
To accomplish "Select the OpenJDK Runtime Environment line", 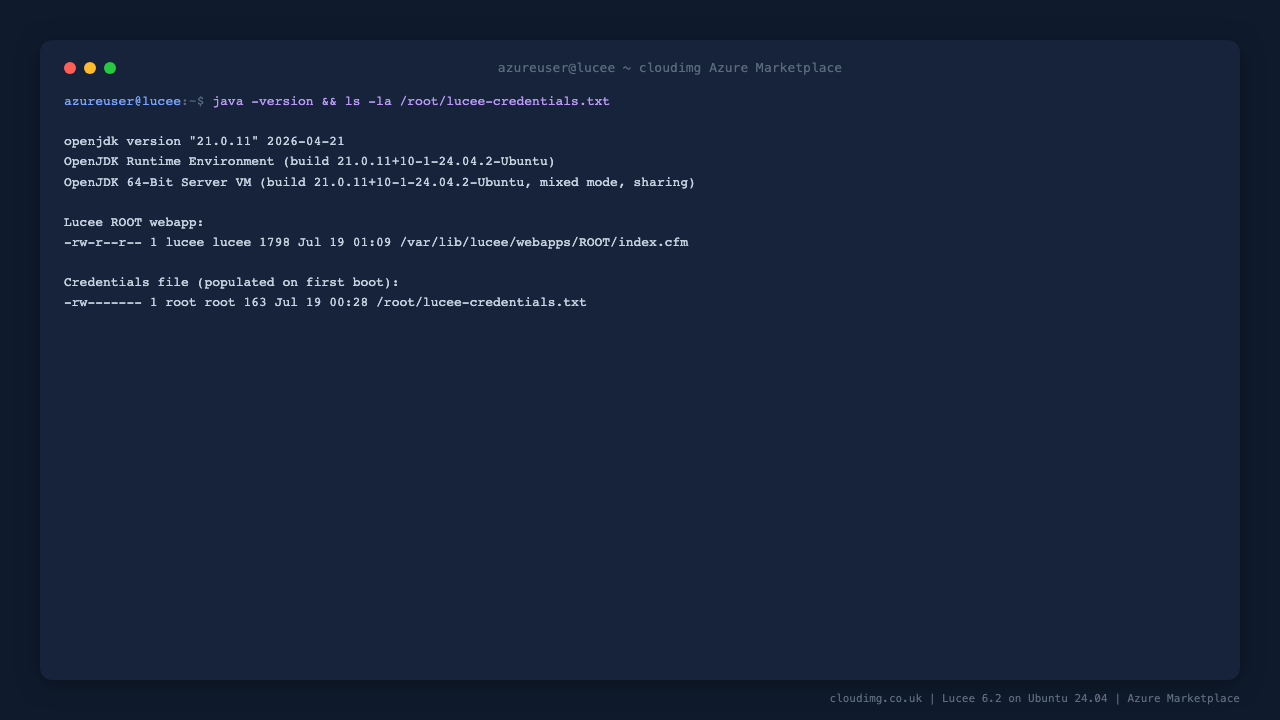I will click(309, 162).
